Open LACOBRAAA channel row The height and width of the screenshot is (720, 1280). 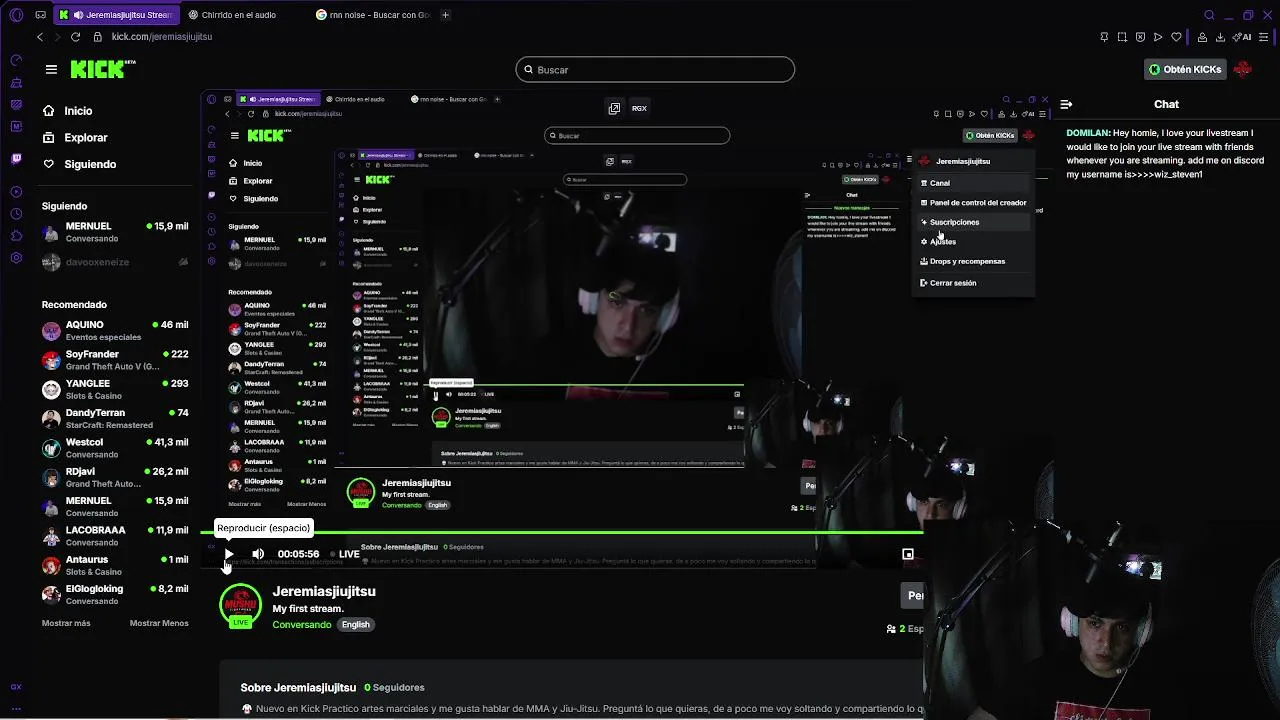(x=115, y=536)
